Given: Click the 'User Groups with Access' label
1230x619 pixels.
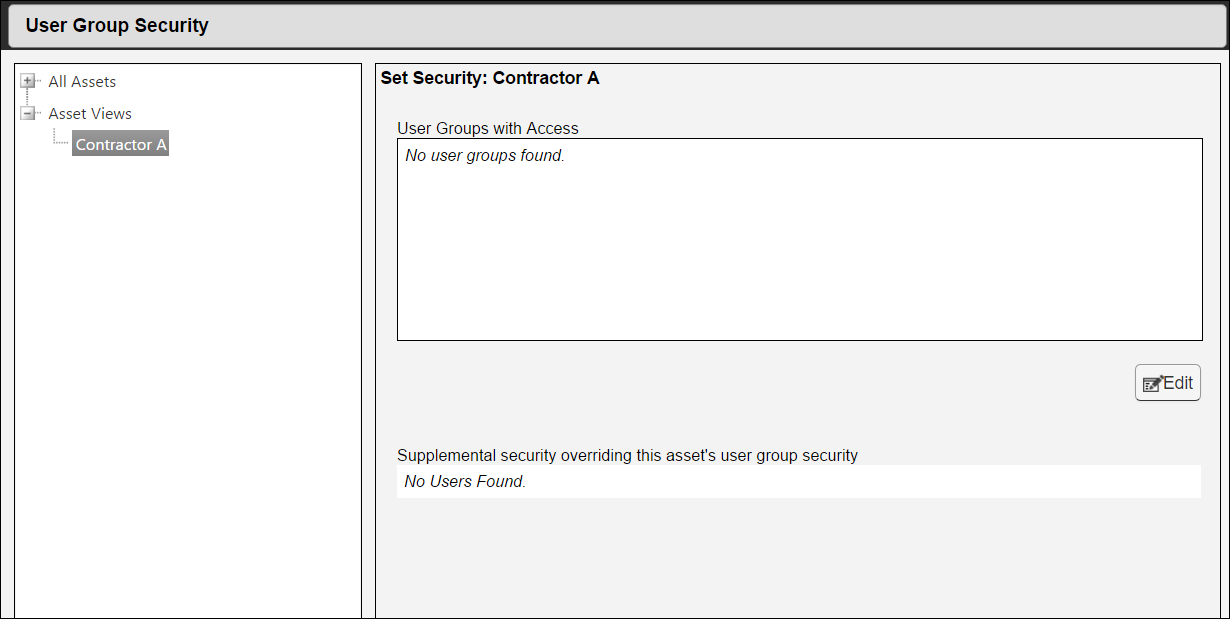Looking at the screenshot, I should [x=488, y=128].
